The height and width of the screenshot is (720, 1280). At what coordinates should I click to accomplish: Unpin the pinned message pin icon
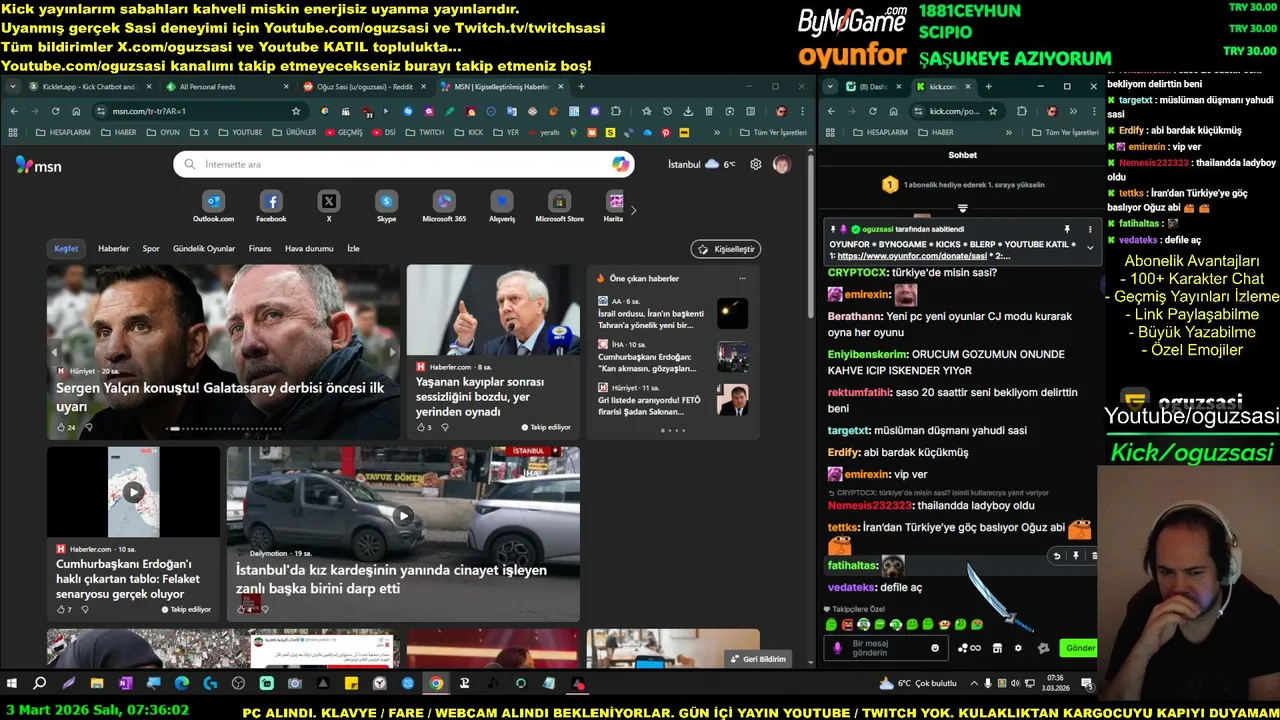[1067, 229]
